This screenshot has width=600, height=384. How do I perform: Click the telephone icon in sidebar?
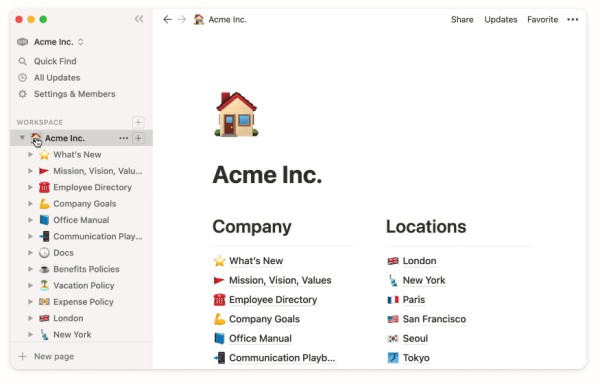pos(44,187)
